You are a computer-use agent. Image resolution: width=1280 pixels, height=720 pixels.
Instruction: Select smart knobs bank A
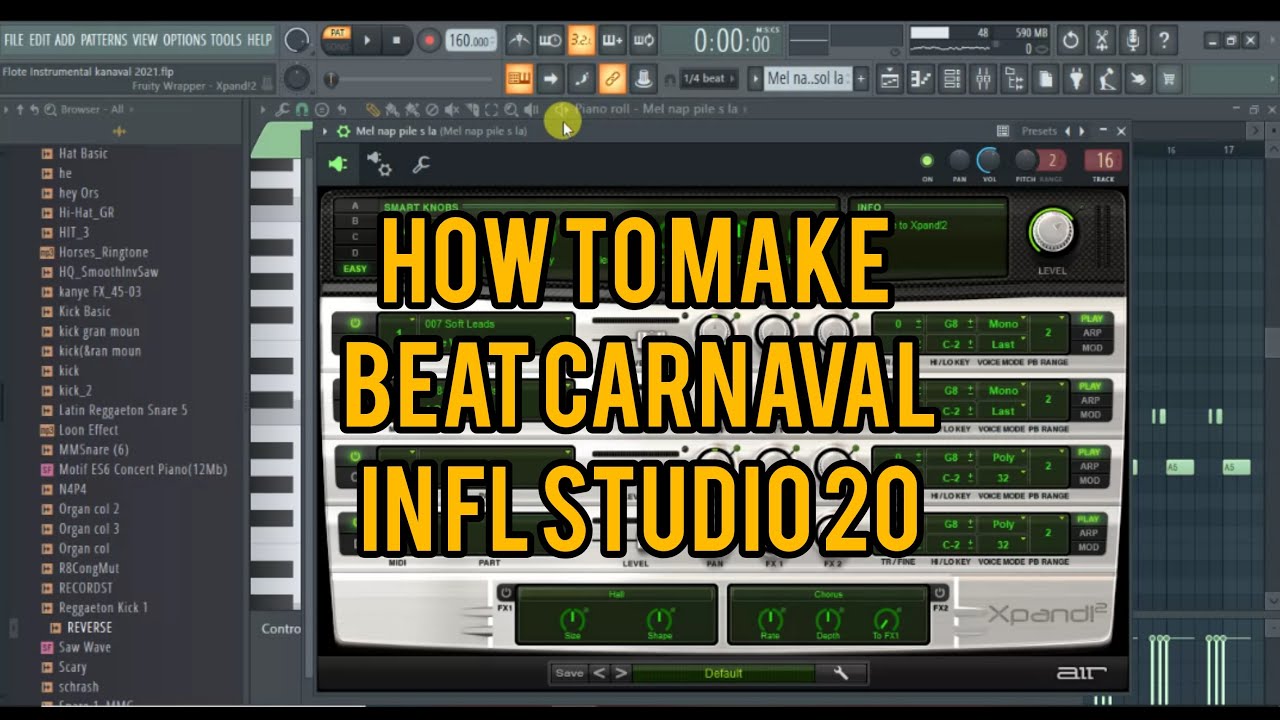[x=355, y=206]
